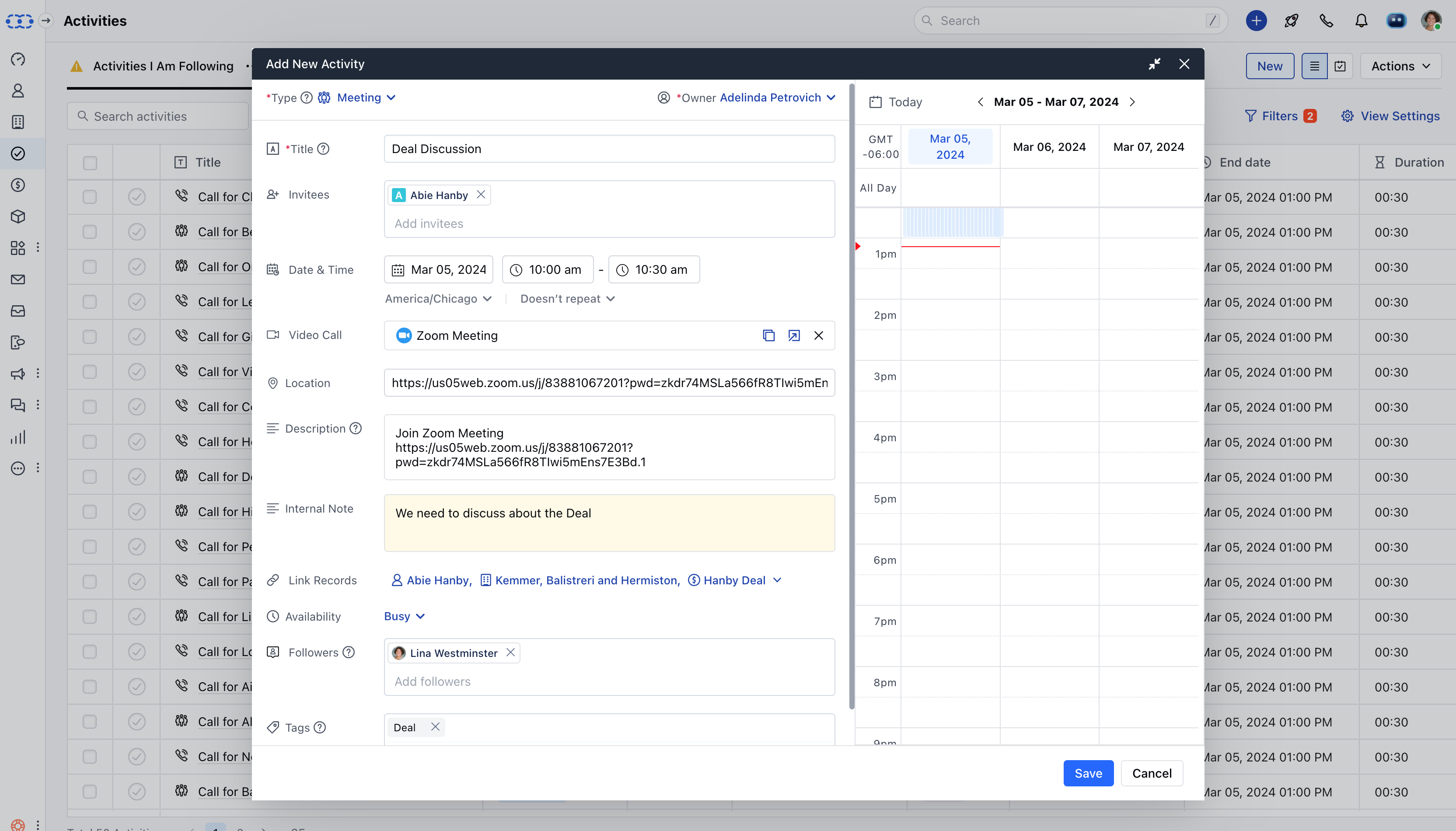Select the header checkbox above the activity list
Screen dimensions: 1456x831
89,163
